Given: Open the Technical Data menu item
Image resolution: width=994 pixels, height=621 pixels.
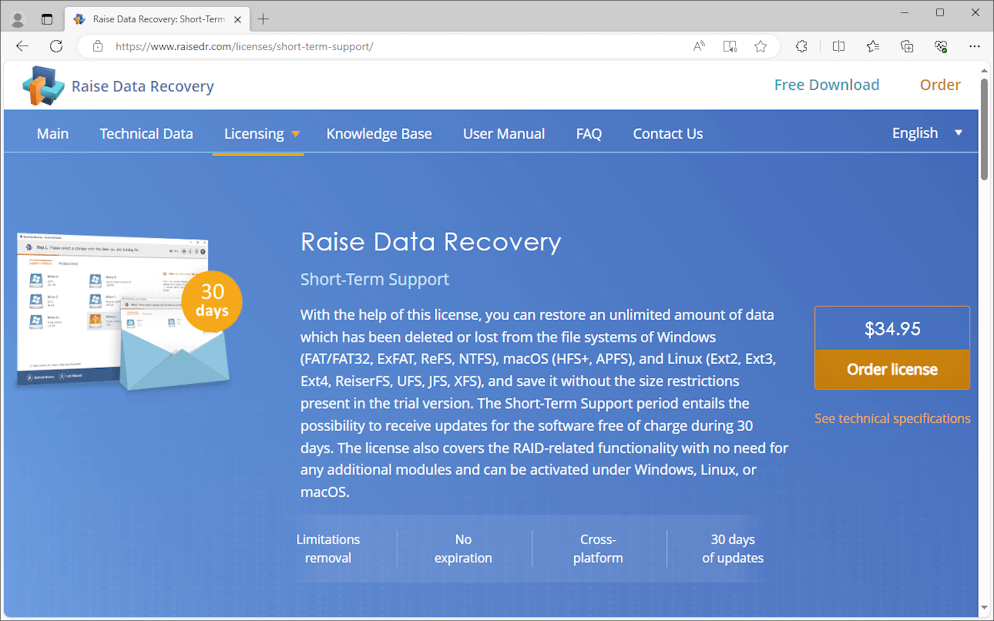Looking at the screenshot, I should click(x=146, y=134).
